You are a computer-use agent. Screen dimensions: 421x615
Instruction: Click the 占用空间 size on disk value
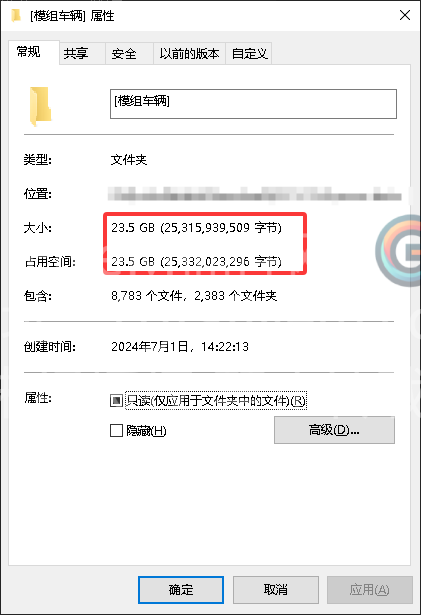click(197, 261)
